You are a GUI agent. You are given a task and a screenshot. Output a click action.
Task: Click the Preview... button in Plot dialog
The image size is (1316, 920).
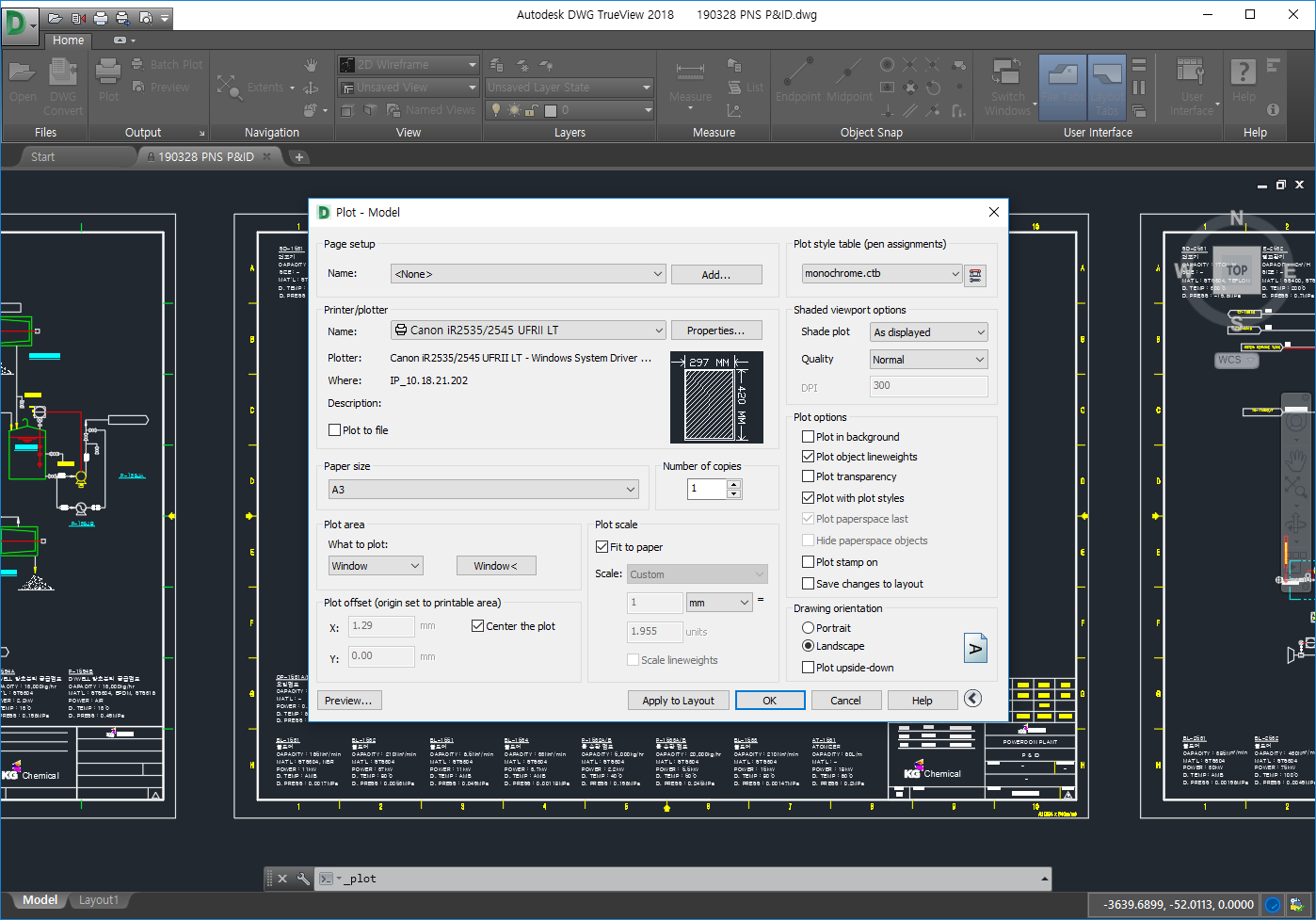348,701
